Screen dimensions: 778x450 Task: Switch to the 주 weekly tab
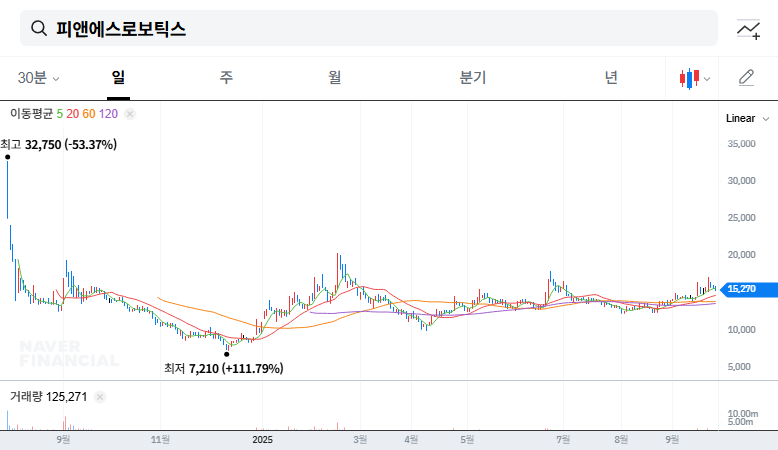[227, 78]
